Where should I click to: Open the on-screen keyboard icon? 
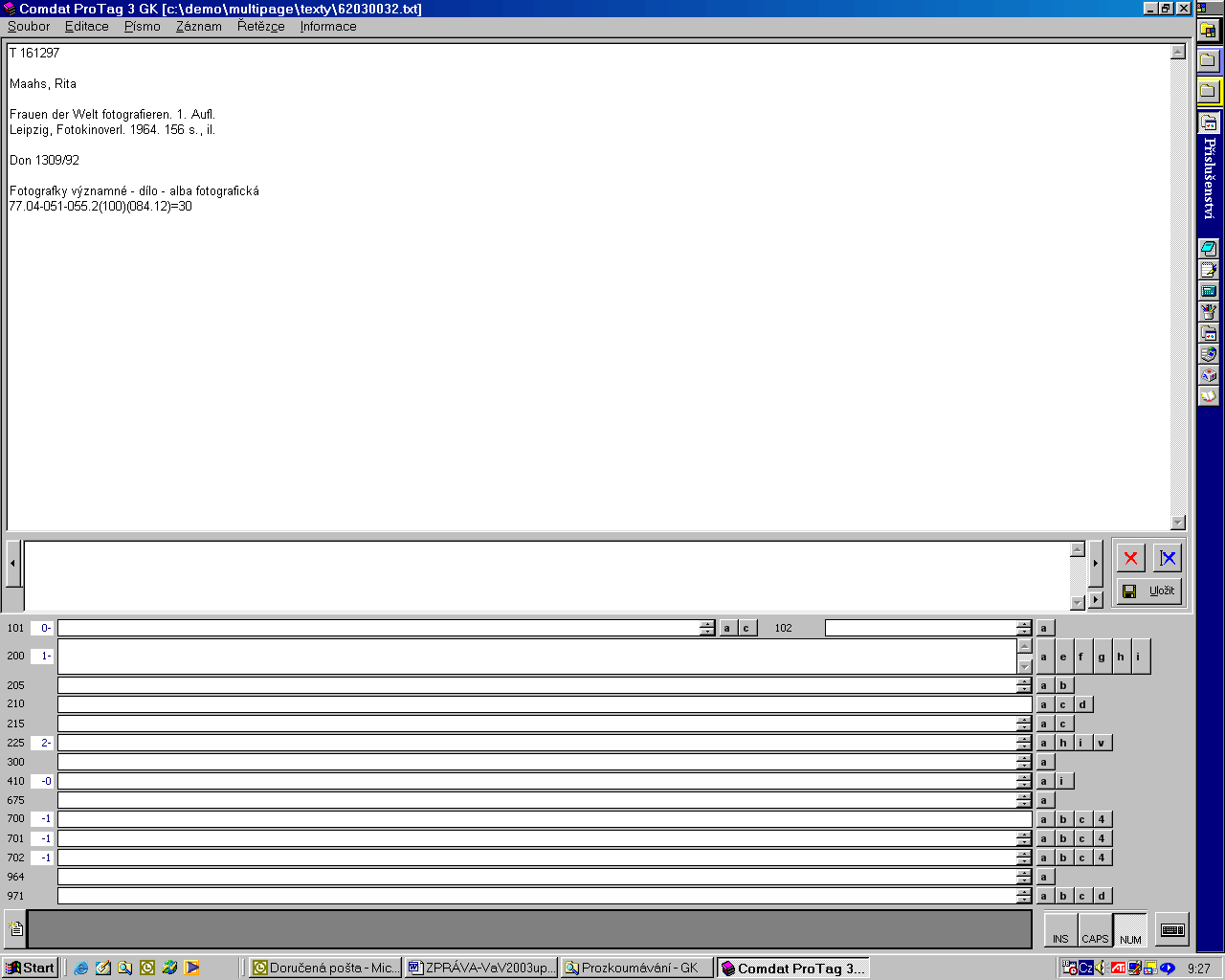1171,929
